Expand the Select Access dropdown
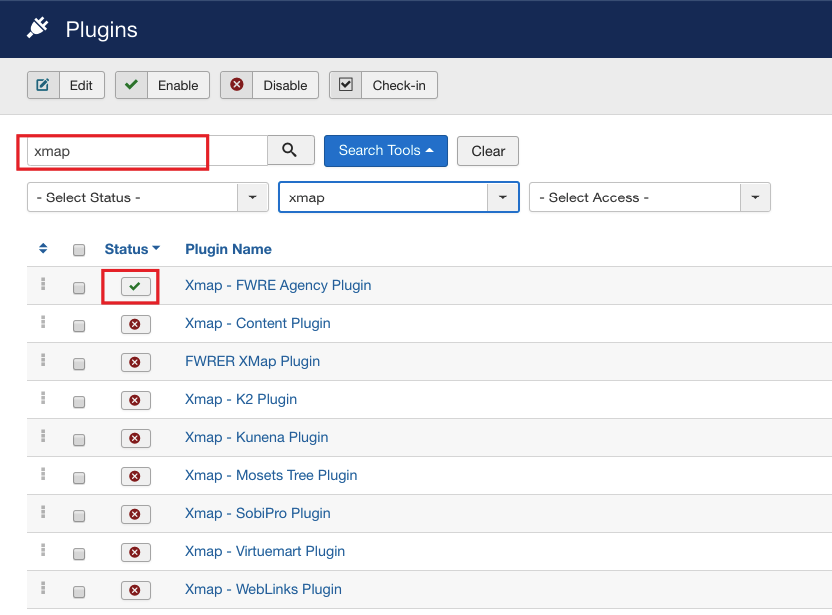The width and height of the screenshot is (832, 615). (x=649, y=198)
